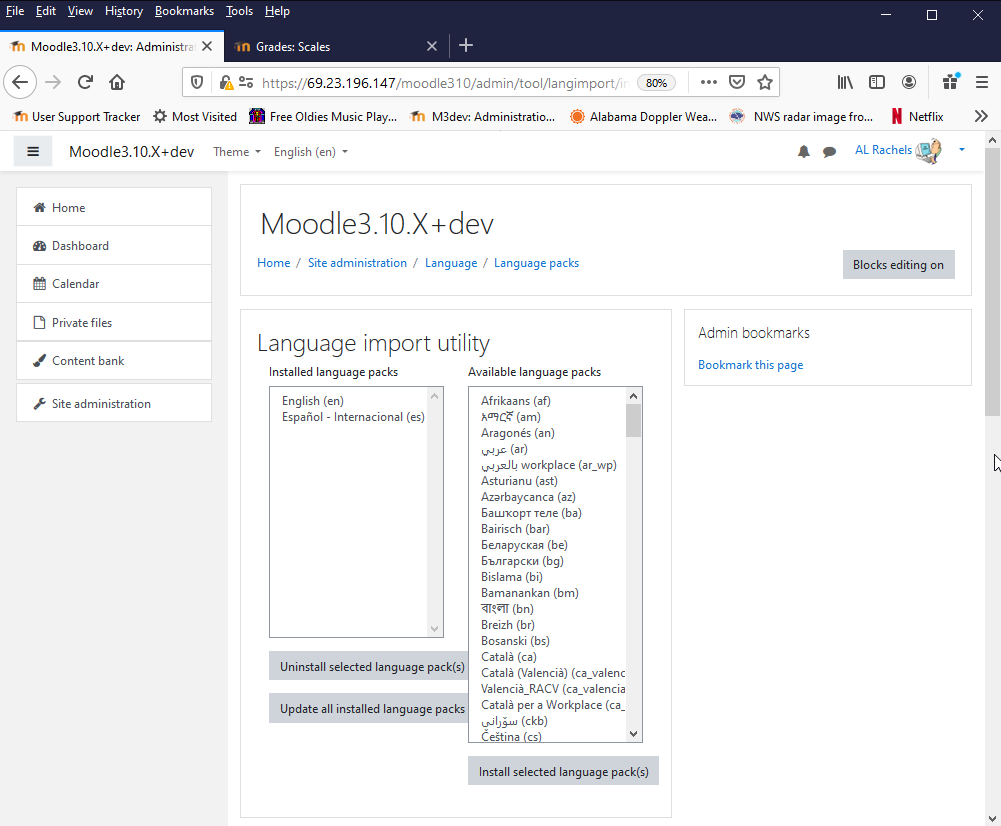The width and height of the screenshot is (1001, 826).
Task: Toggle Moodle side navigation drawer
Action: click(33, 151)
